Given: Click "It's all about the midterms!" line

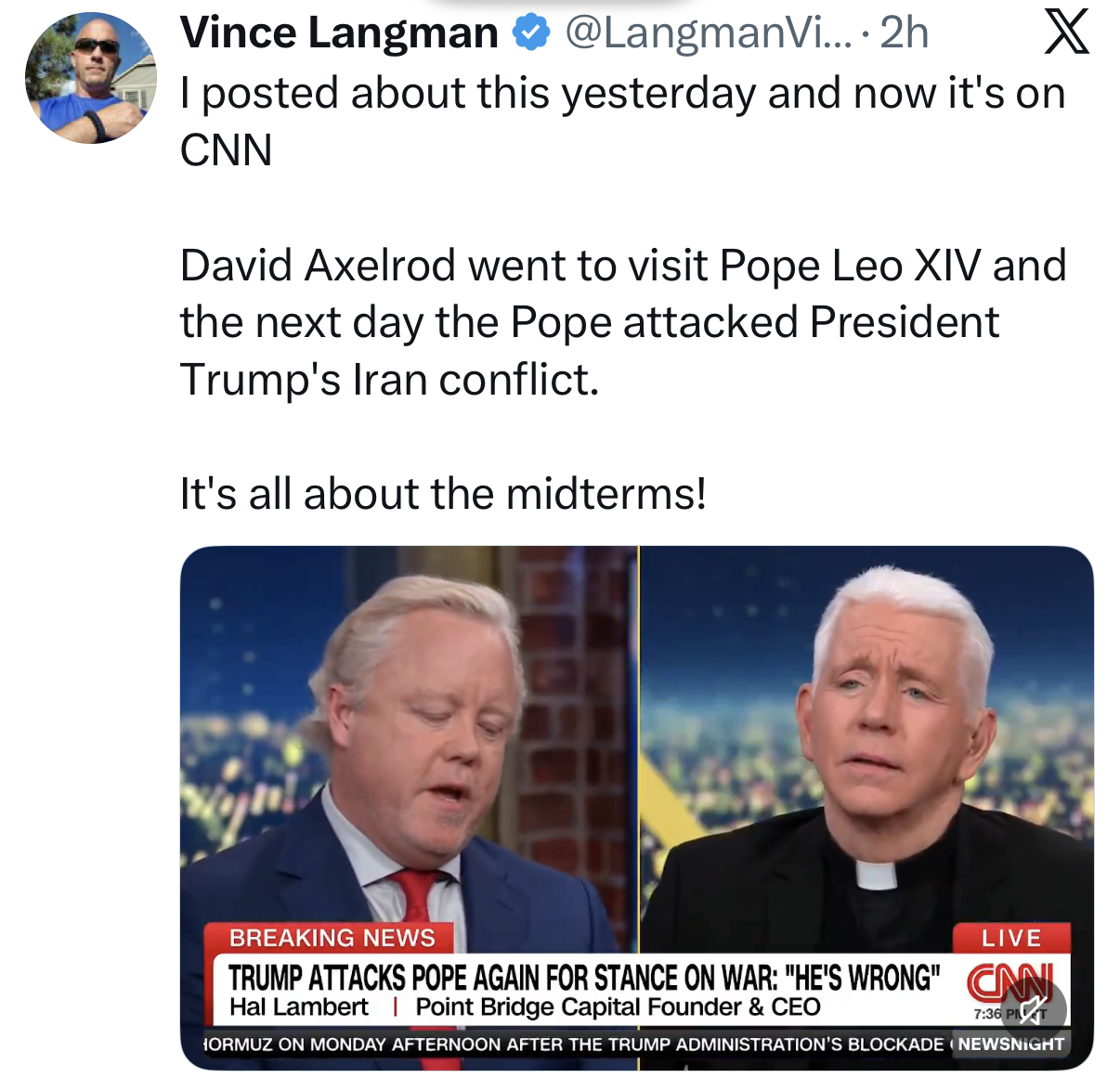Looking at the screenshot, I should (x=444, y=493).
